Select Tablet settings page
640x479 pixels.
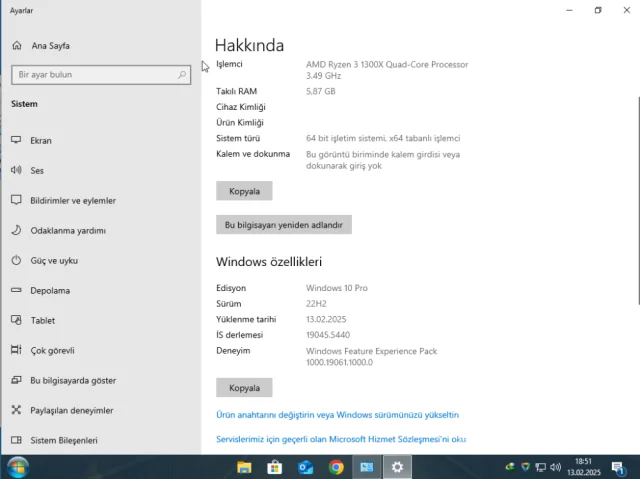[x=42, y=321]
